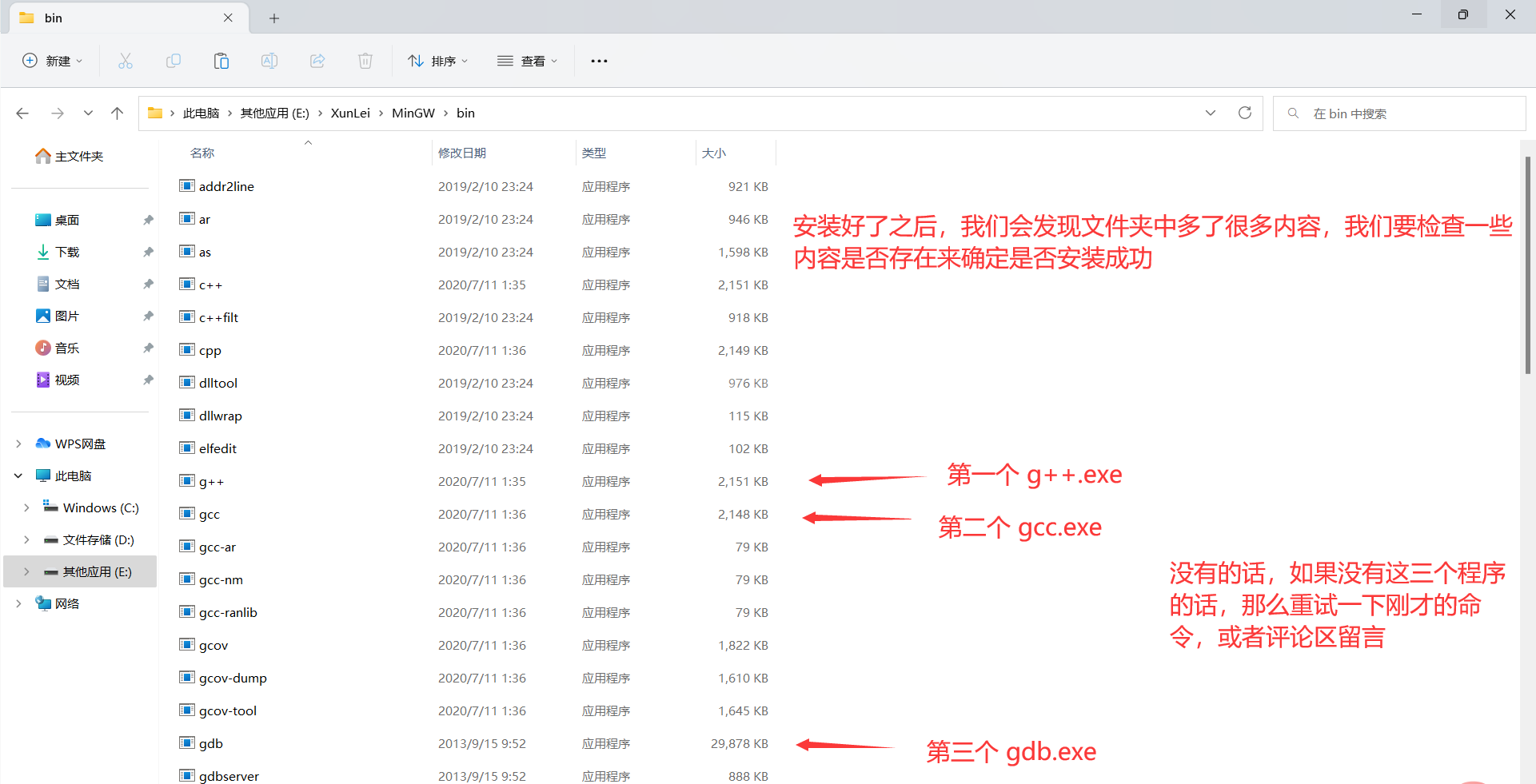Select the g++ file icon

tap(187, 481)
